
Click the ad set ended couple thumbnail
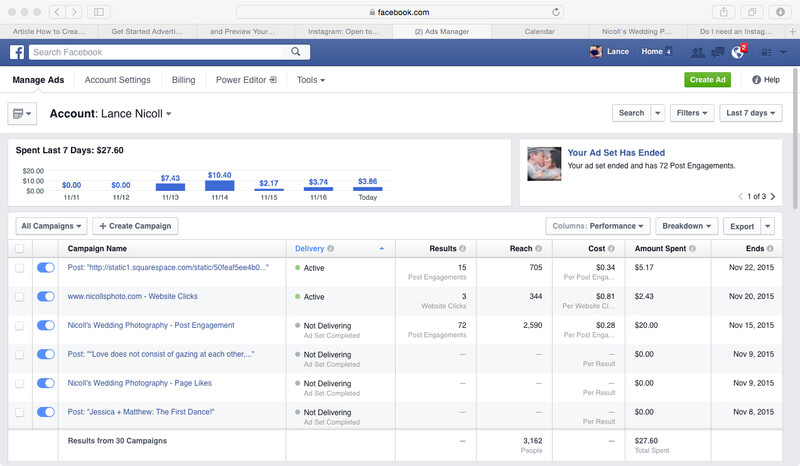pos(544,164)
